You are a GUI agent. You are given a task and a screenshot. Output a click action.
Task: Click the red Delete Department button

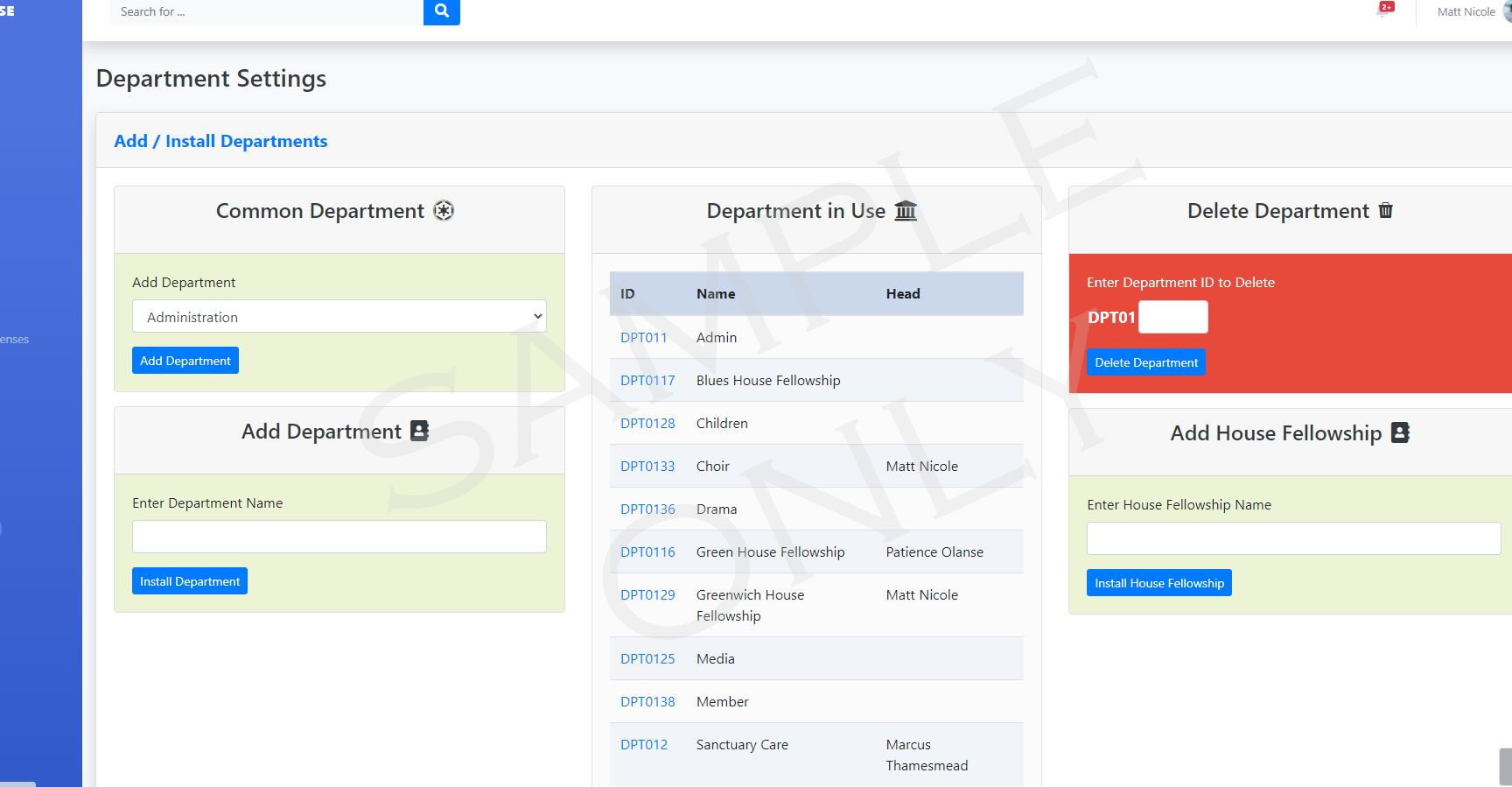pyautogui.click(x=1145, y=362)
